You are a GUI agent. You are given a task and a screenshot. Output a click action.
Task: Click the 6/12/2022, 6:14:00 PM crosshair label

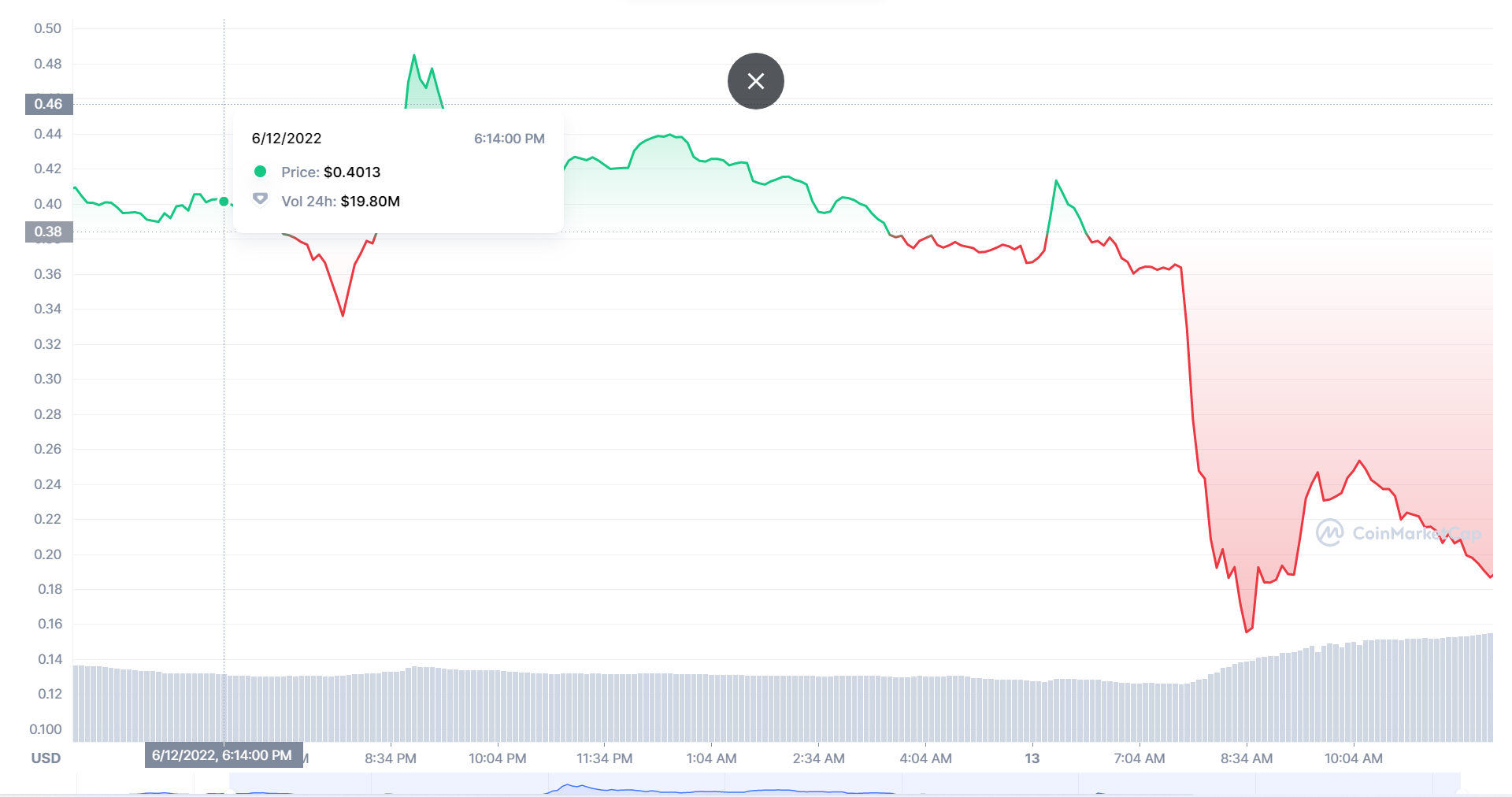[x=224, y=755]
